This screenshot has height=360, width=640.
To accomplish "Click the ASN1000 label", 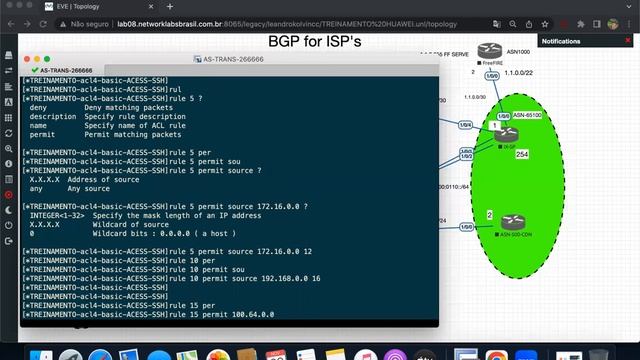I will [x=518, y=52].
